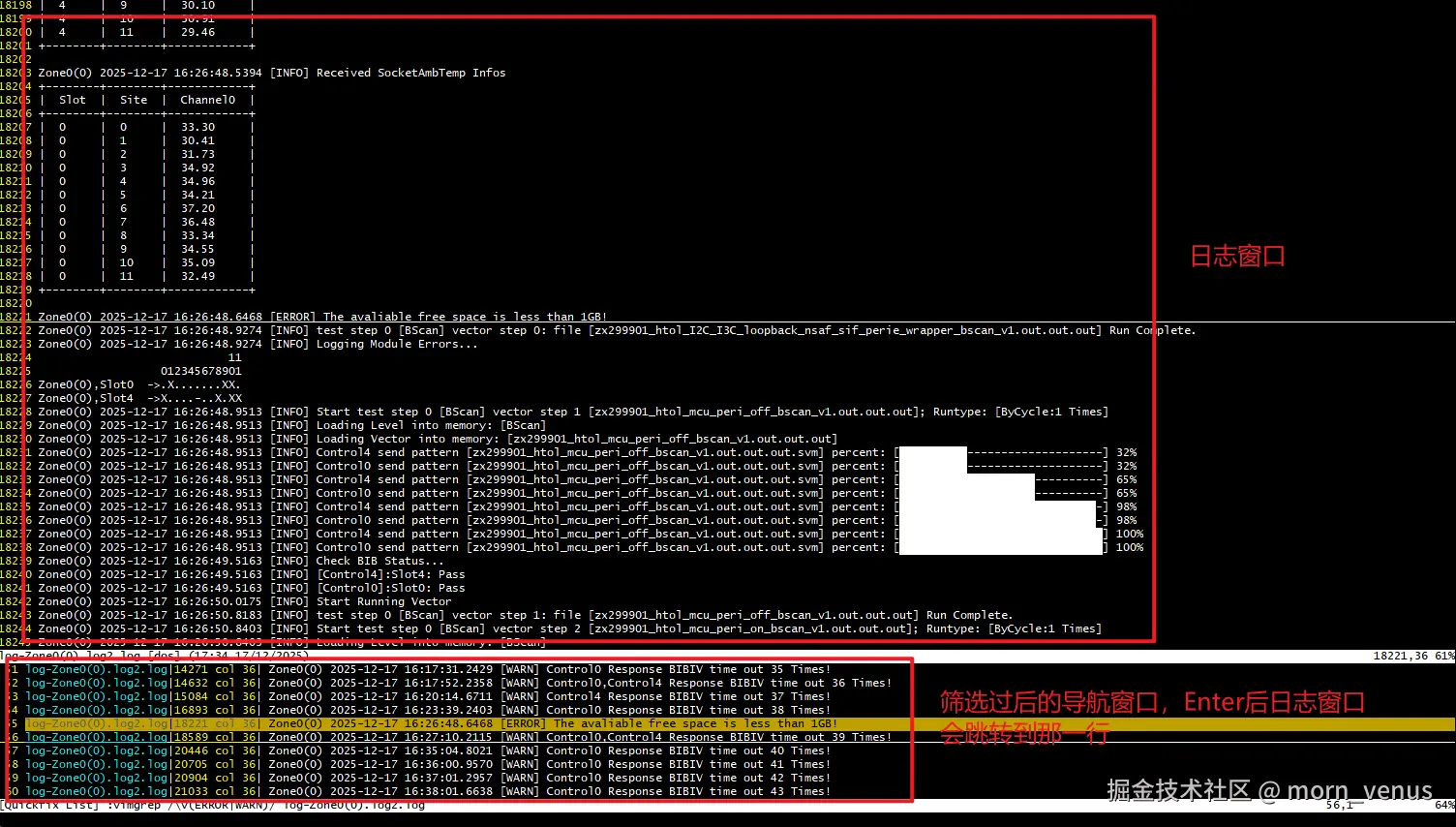
Task: Click the "Check BIB Status..." log line
Action: tap(240, 561)
